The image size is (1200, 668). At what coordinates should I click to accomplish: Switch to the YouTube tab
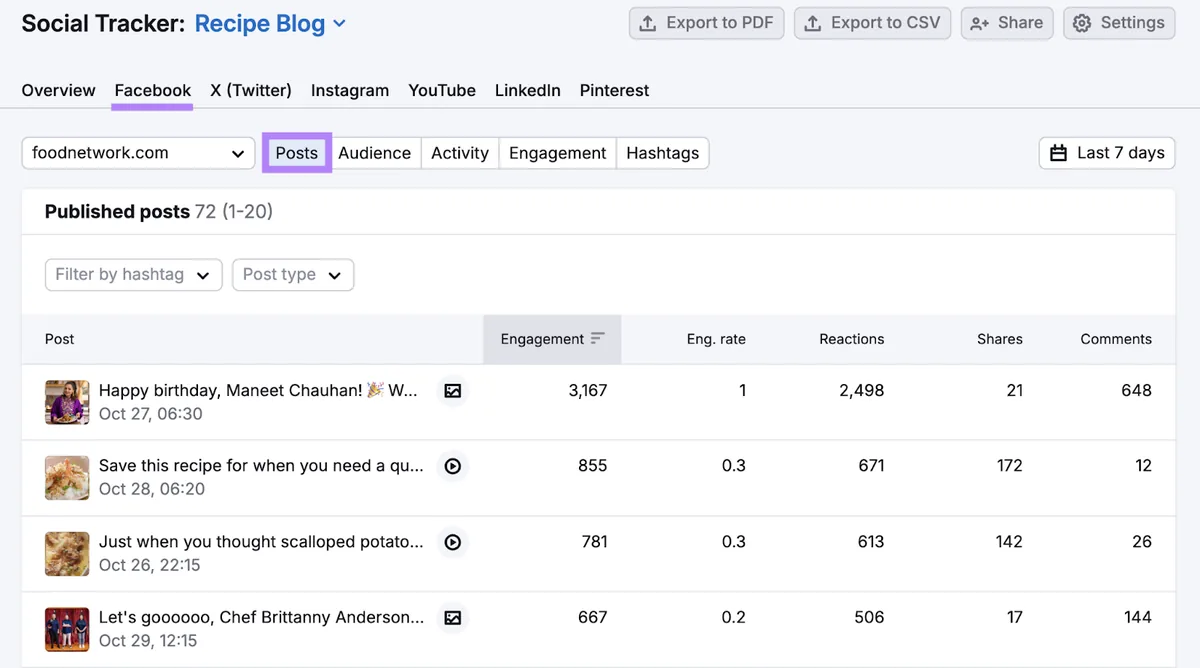[442, 90]
